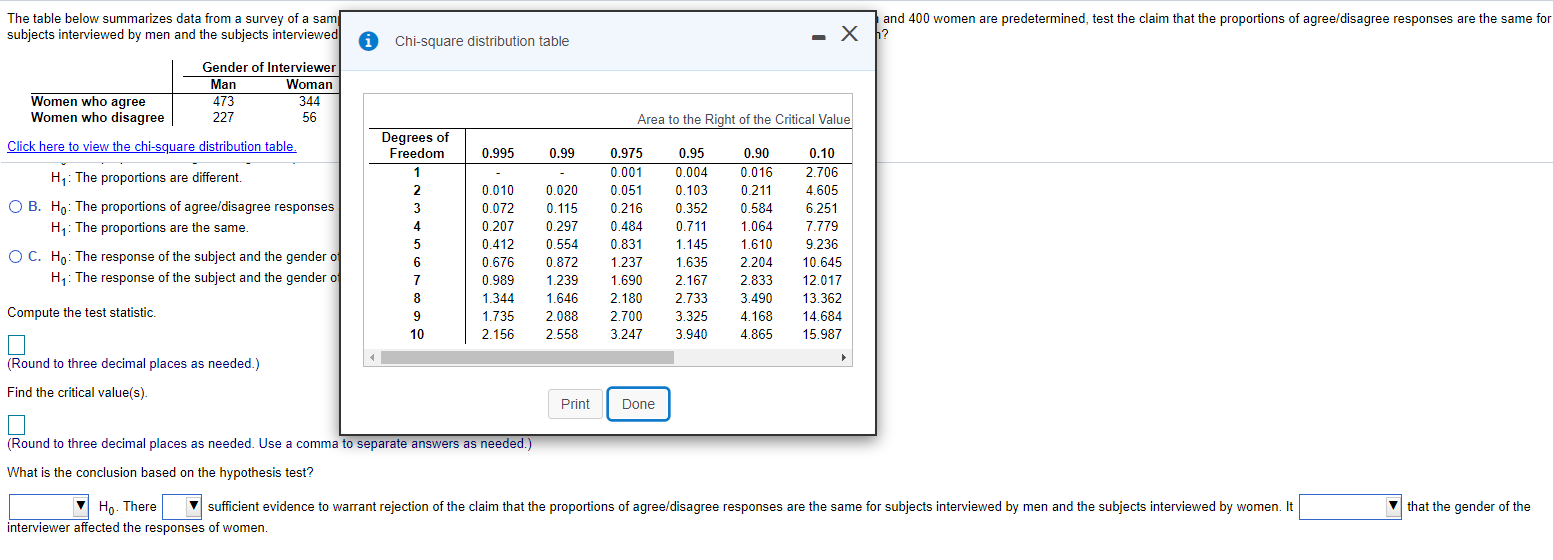Click the 'Women who agree' row label

coord(88,101)
